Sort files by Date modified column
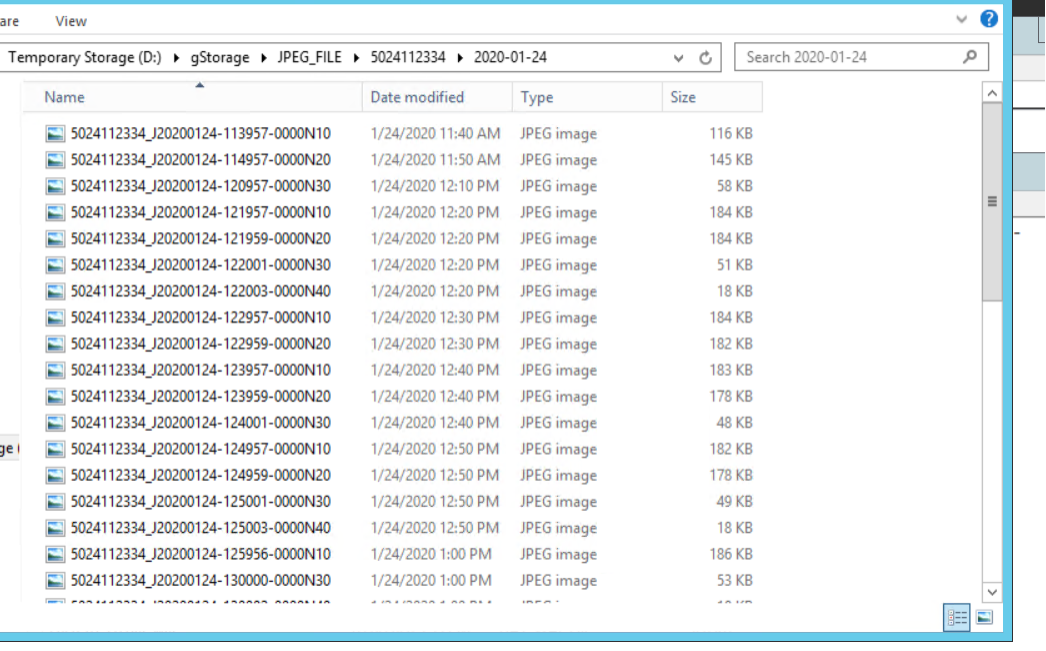The width and height of the screenshot is (1046, 651). [x=438, y=97]
